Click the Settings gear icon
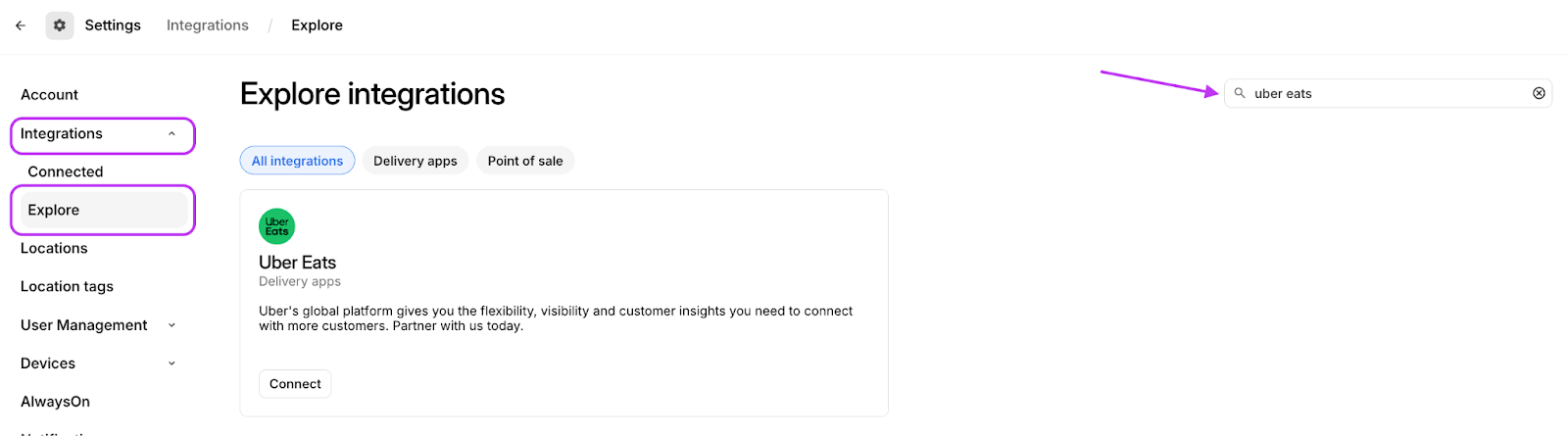 tap(59, 25)
